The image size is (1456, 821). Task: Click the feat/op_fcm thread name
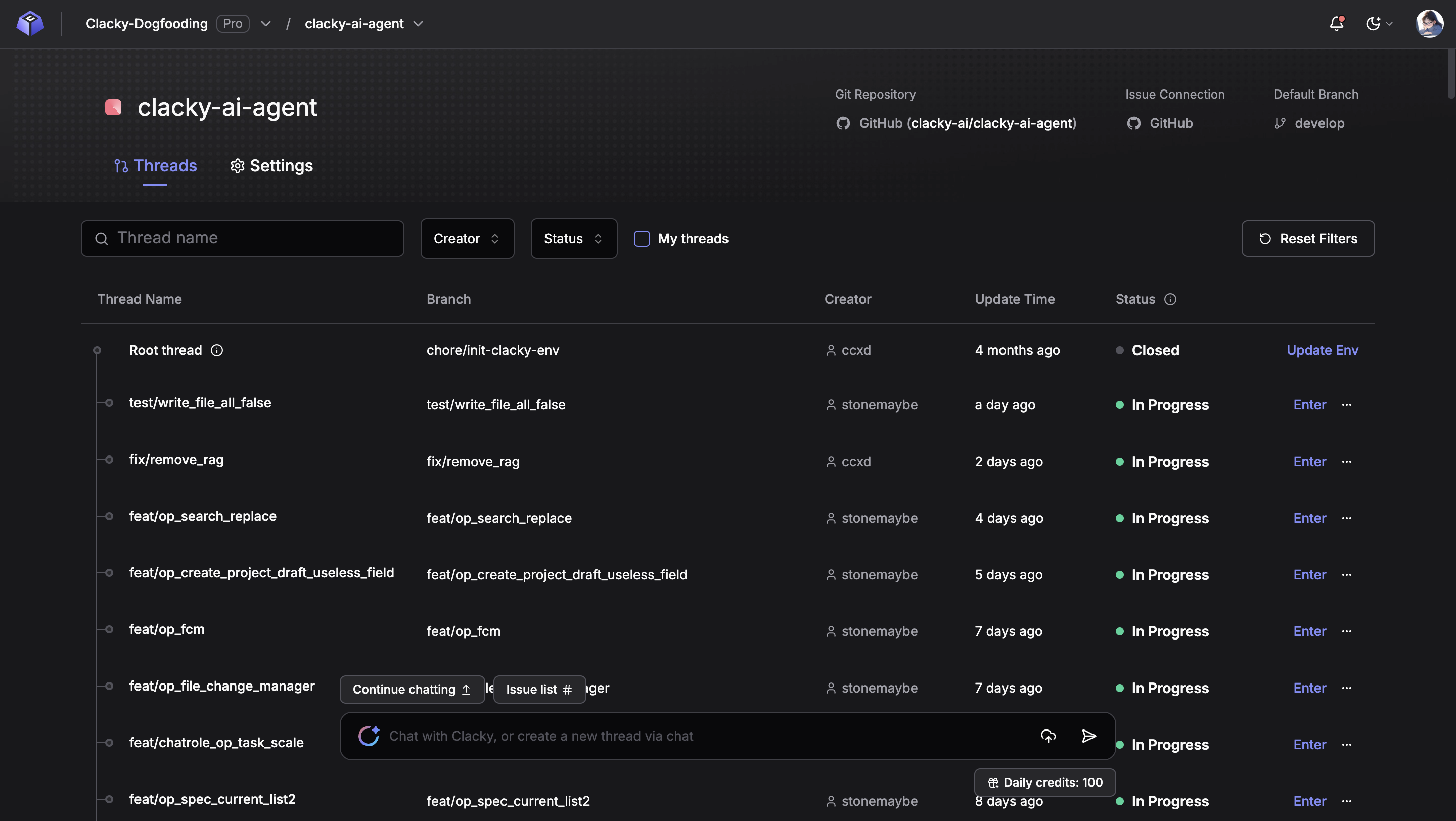[167, 629]
